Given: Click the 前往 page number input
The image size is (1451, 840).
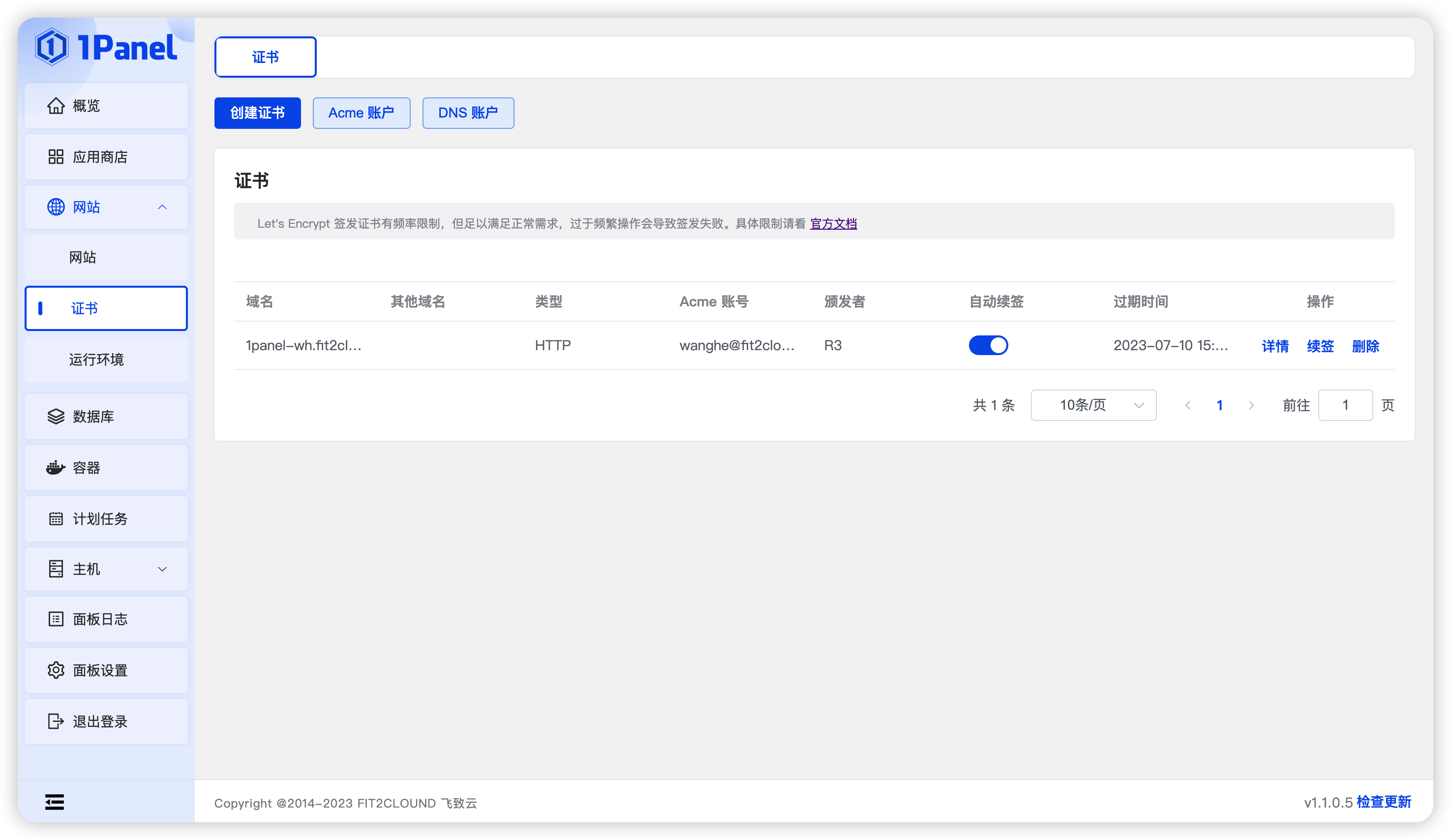Looking at the screenshot, I should click(1345, 405).
